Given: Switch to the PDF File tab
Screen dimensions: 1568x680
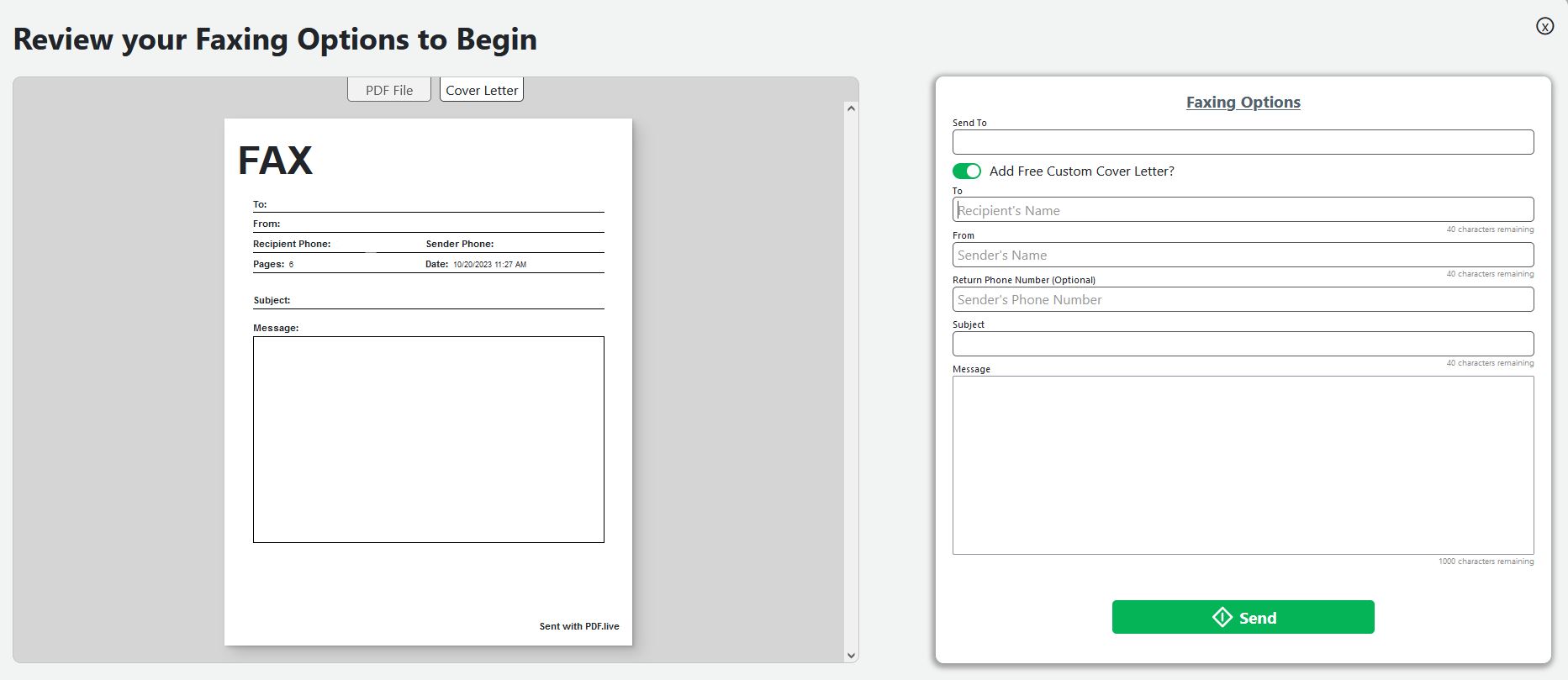Looking at the screenshot, I should coord(389,90).
